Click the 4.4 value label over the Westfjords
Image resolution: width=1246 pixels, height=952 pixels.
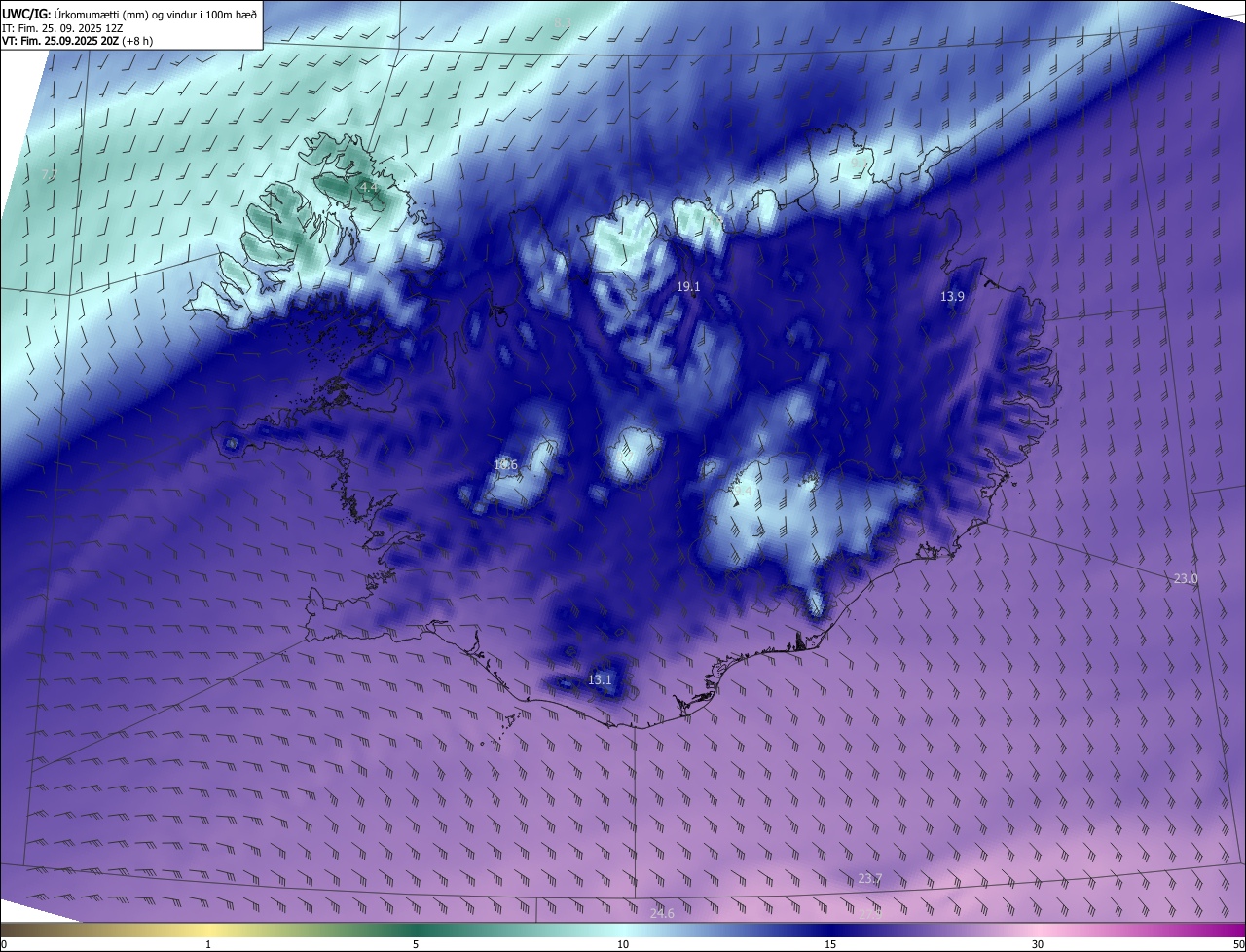click(367, 186)
